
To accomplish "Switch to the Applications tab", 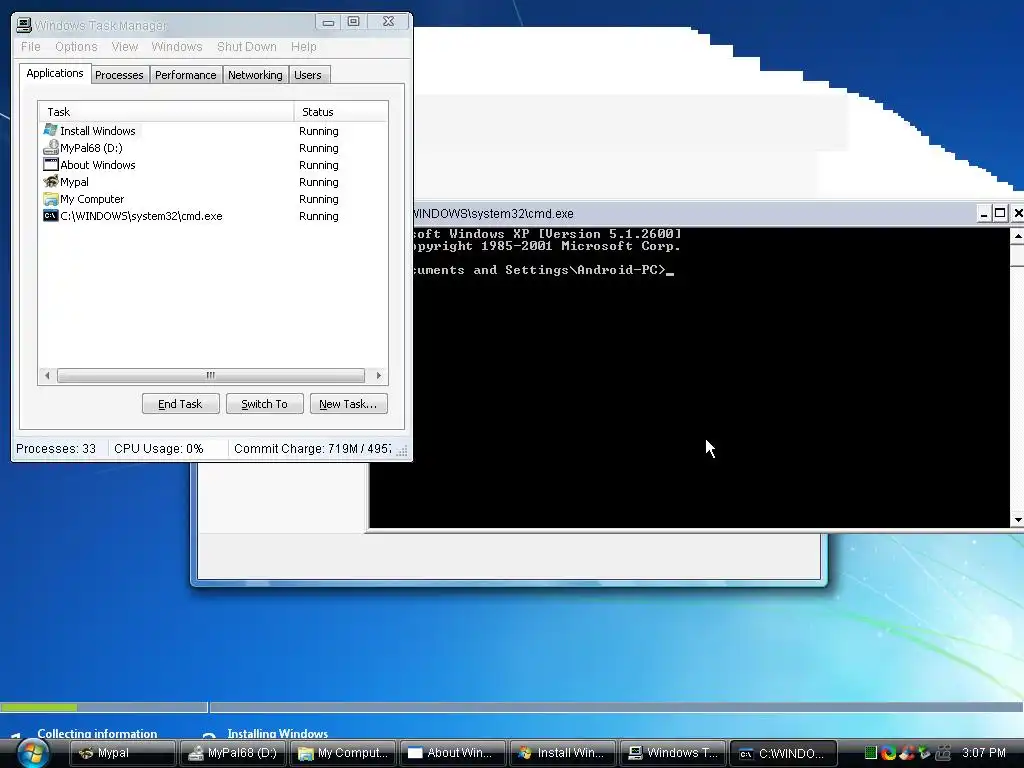I will (x=55, y=73).
